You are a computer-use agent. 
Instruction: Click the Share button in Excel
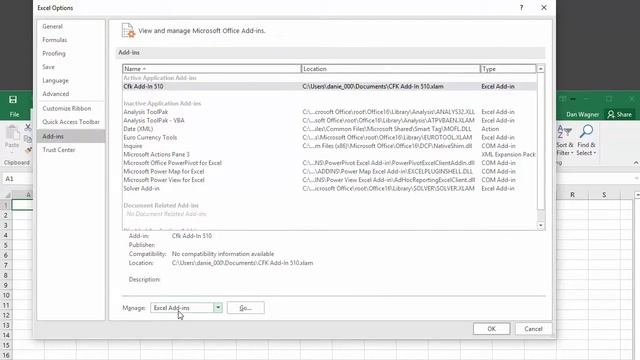pyautogui.click(x=620, y=115)
